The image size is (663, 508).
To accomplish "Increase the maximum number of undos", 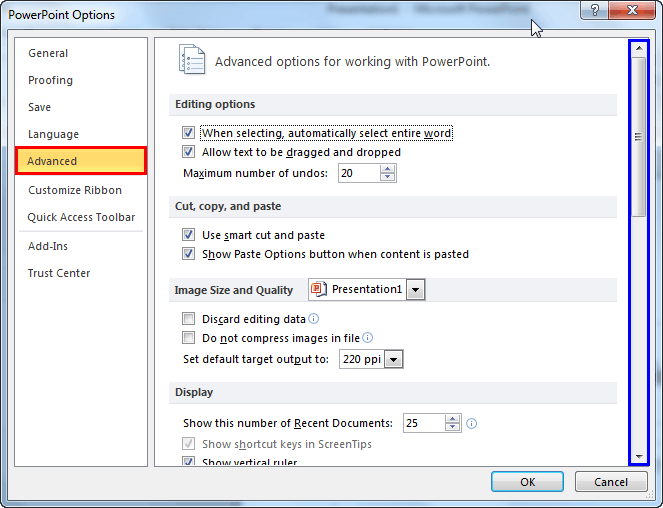I will click(387, 169).
